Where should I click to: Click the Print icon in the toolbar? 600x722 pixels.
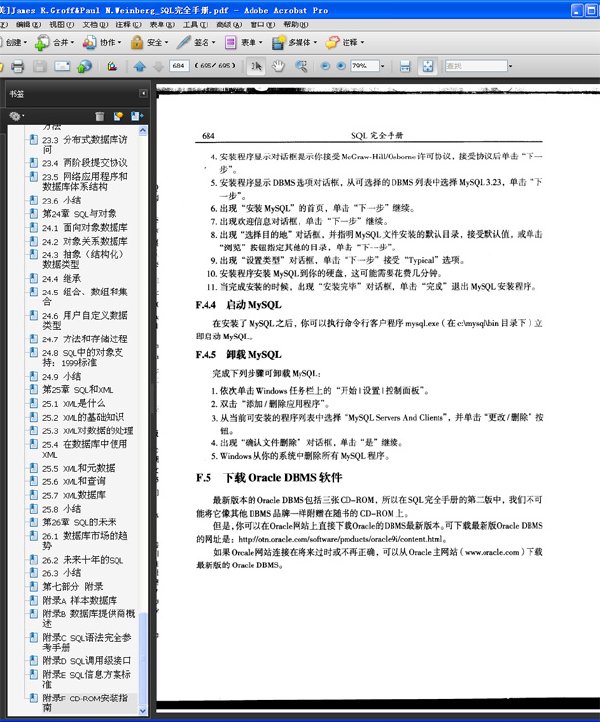[x=17, y=66]
